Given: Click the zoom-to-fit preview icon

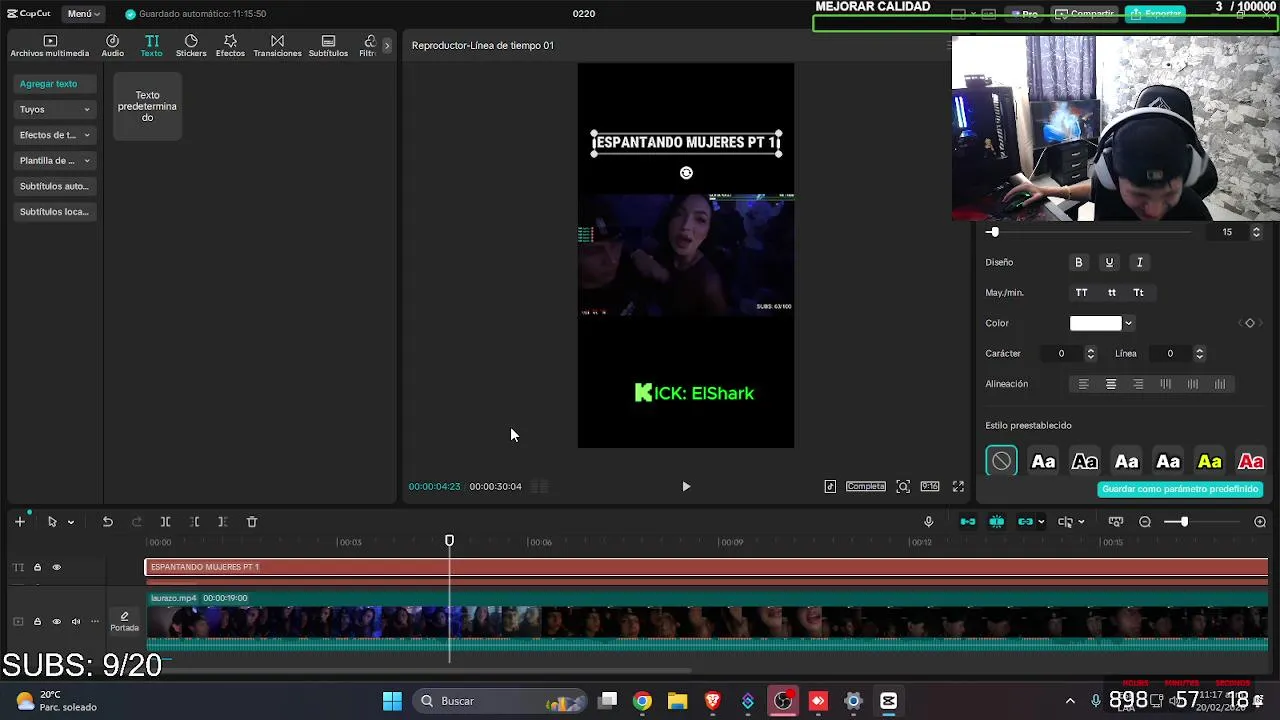Looking at the screenshot, I should pyautogui.click(x=903, y=487).
